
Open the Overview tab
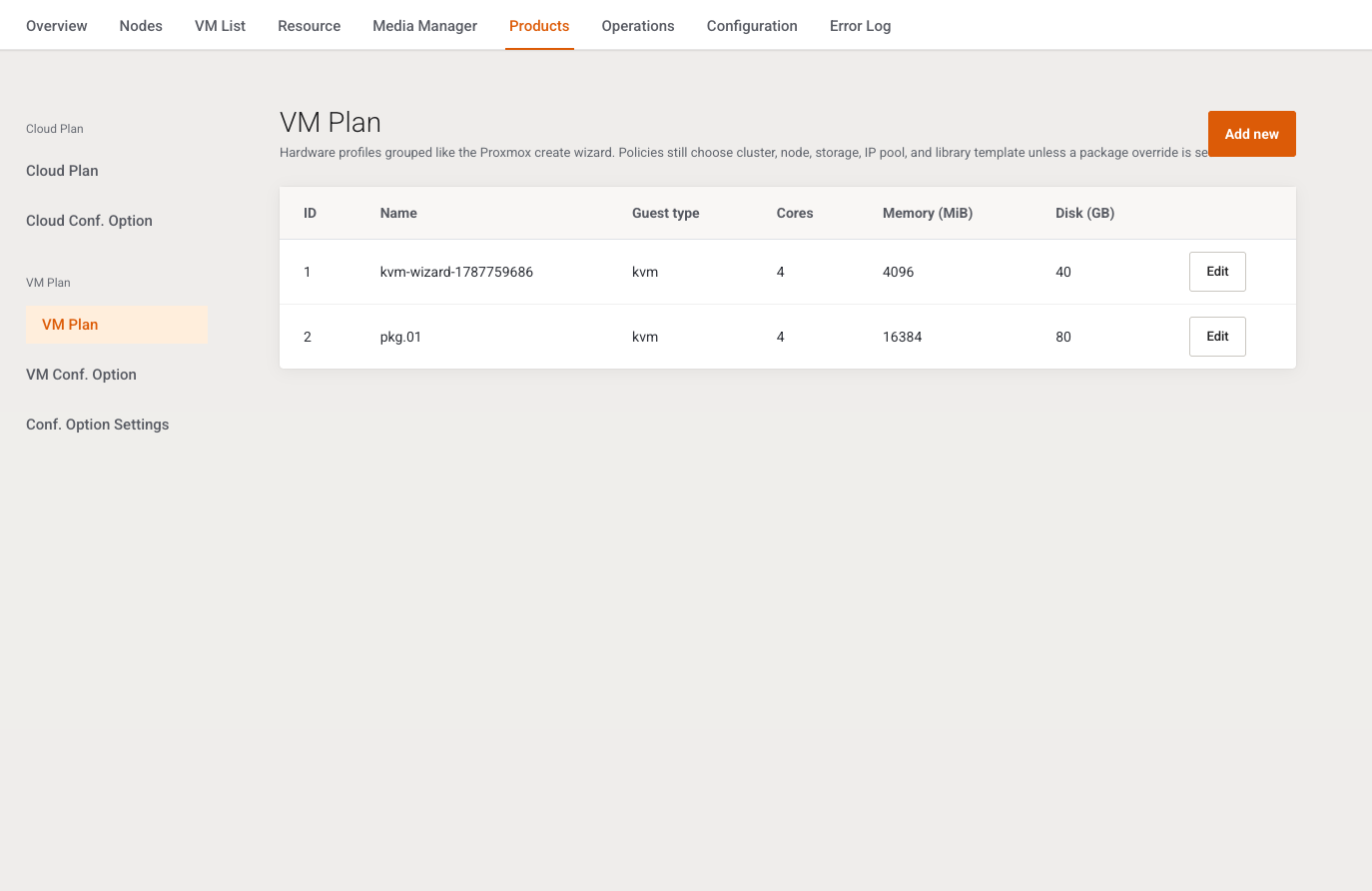(x=56, y=26)
